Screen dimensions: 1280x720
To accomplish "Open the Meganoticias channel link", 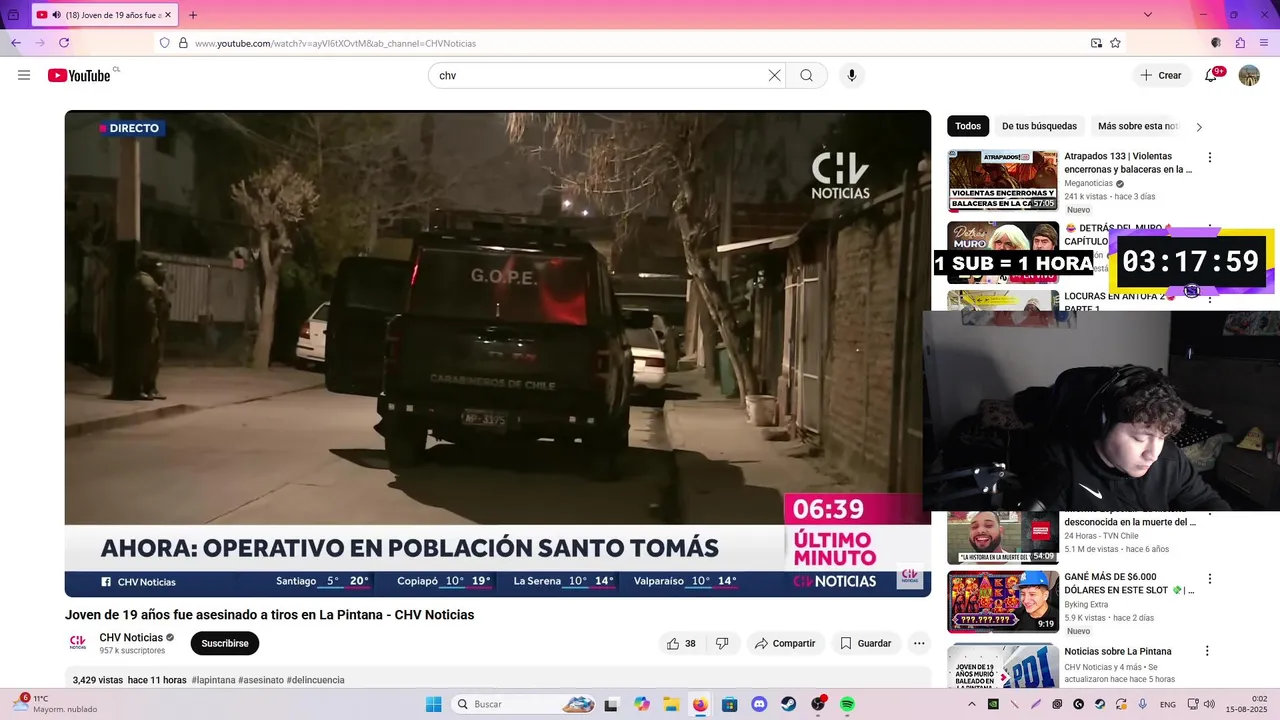I will click(x=1088, y=183).
